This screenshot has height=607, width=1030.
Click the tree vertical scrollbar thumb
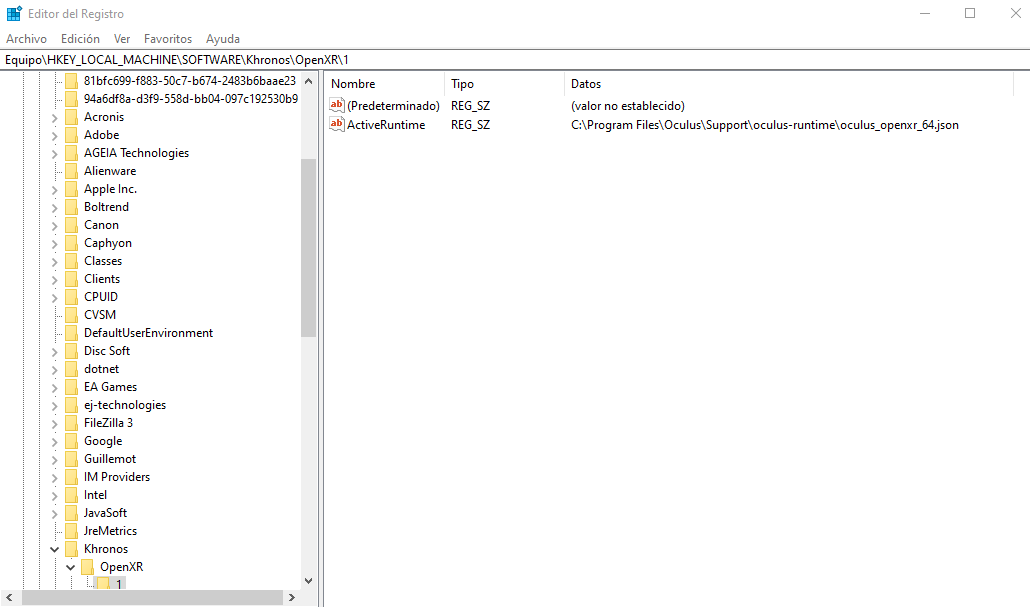(x=308, y=248)
